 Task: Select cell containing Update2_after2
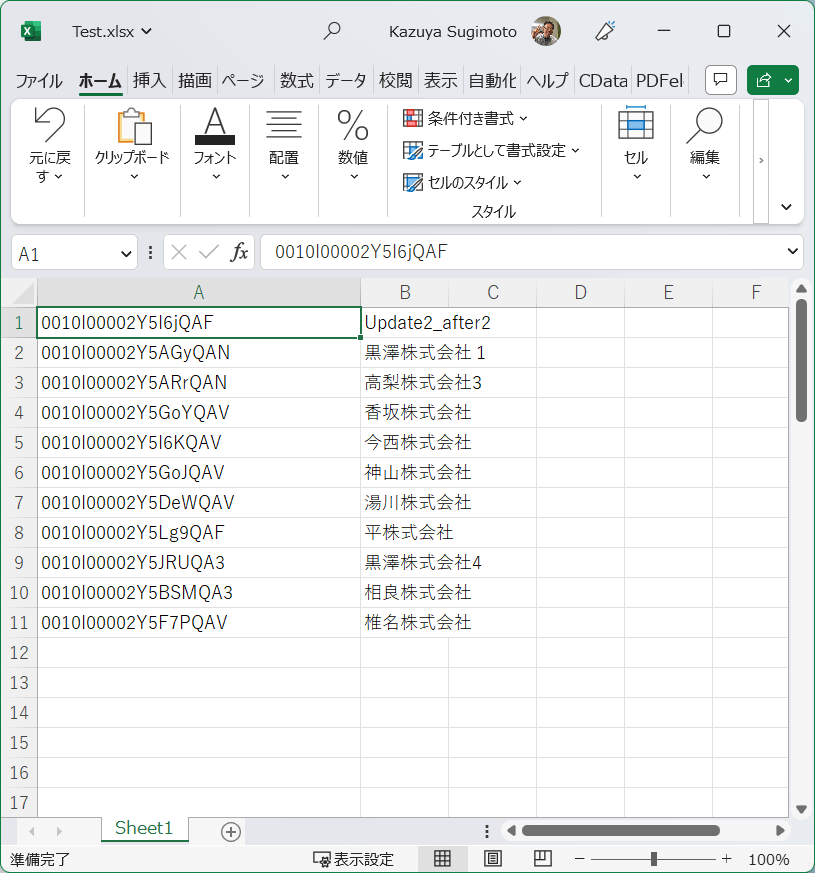pos(405,323)
